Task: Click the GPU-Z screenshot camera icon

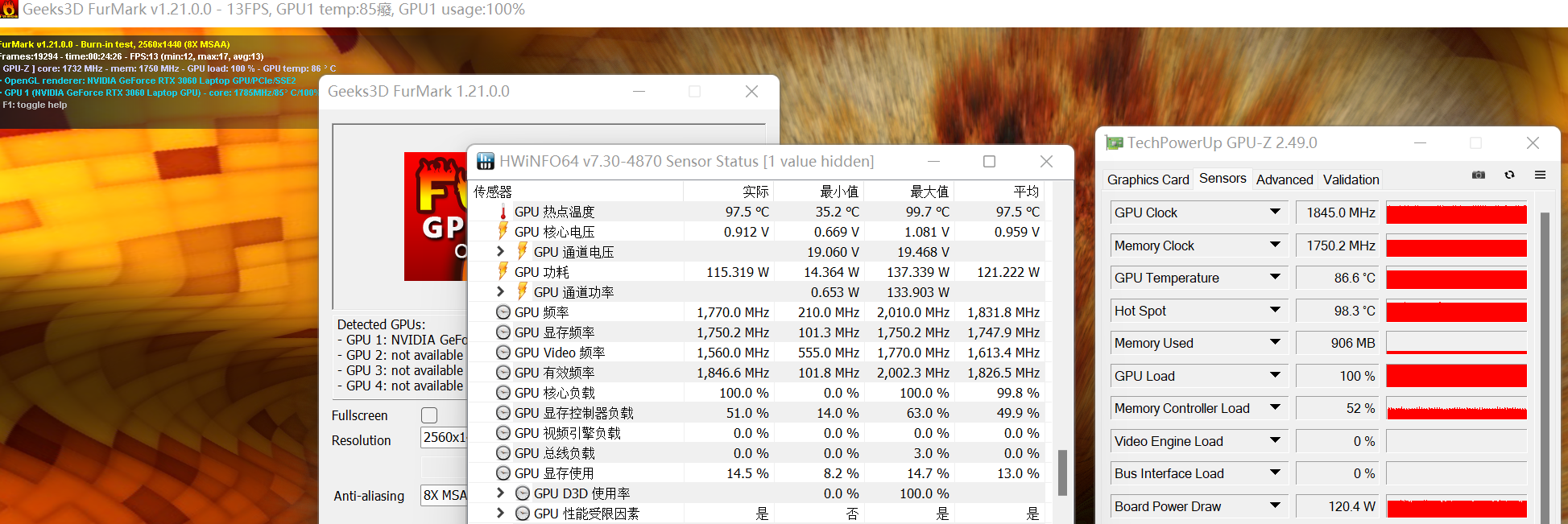Action: [1479, 175]
